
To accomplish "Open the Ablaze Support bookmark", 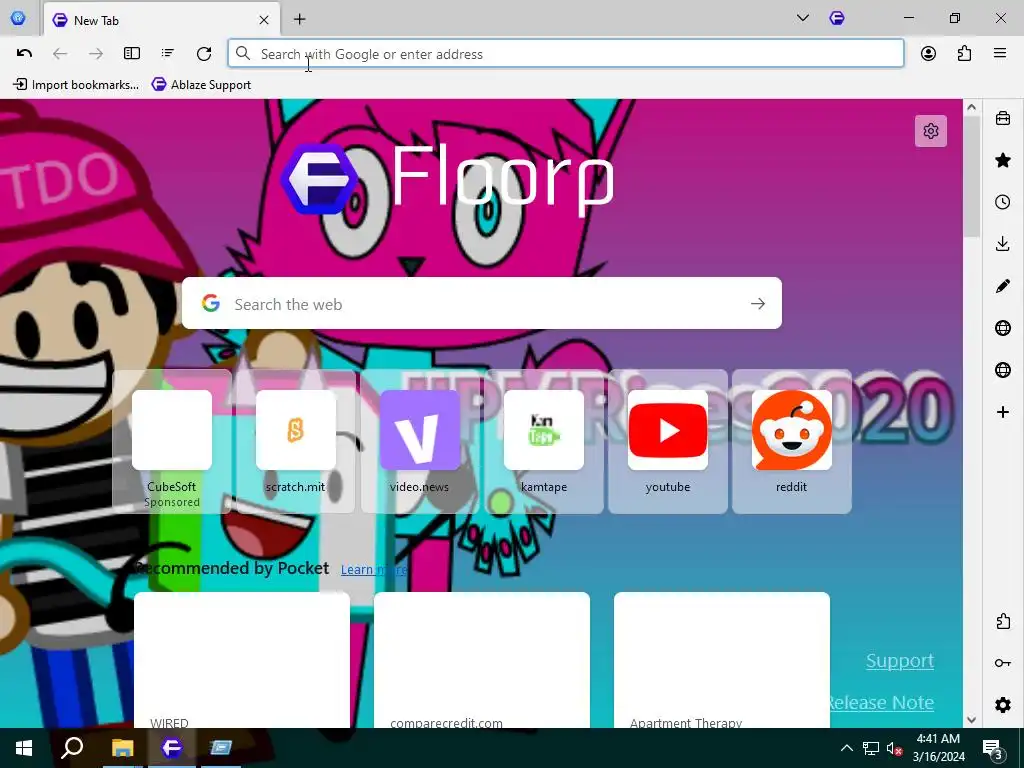I will click(x=201, y=84).
